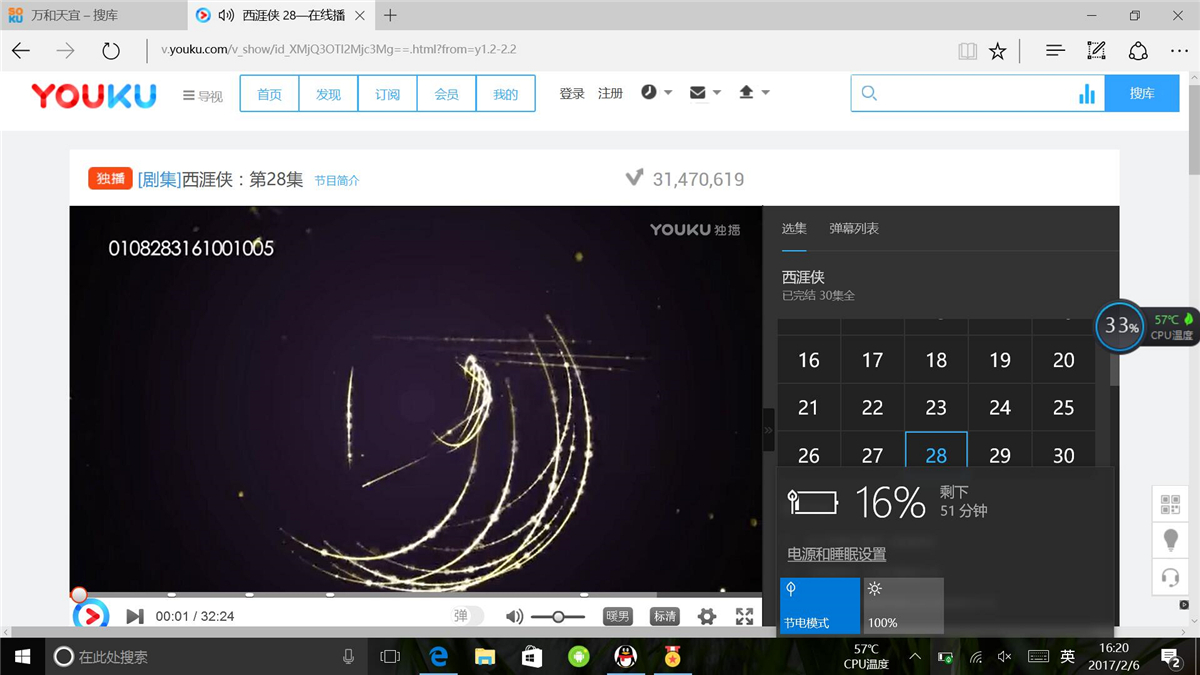Screen dimensions: 1200x675
Task: Expand the messages envelope dropdown
Action: point(705,93)
